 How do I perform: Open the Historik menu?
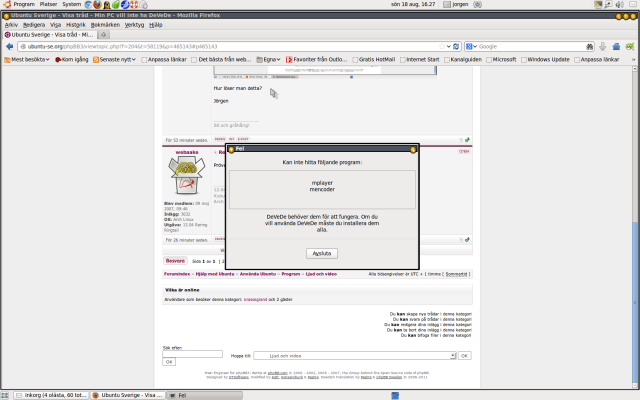pyautogui.click(x=76, y=25)
